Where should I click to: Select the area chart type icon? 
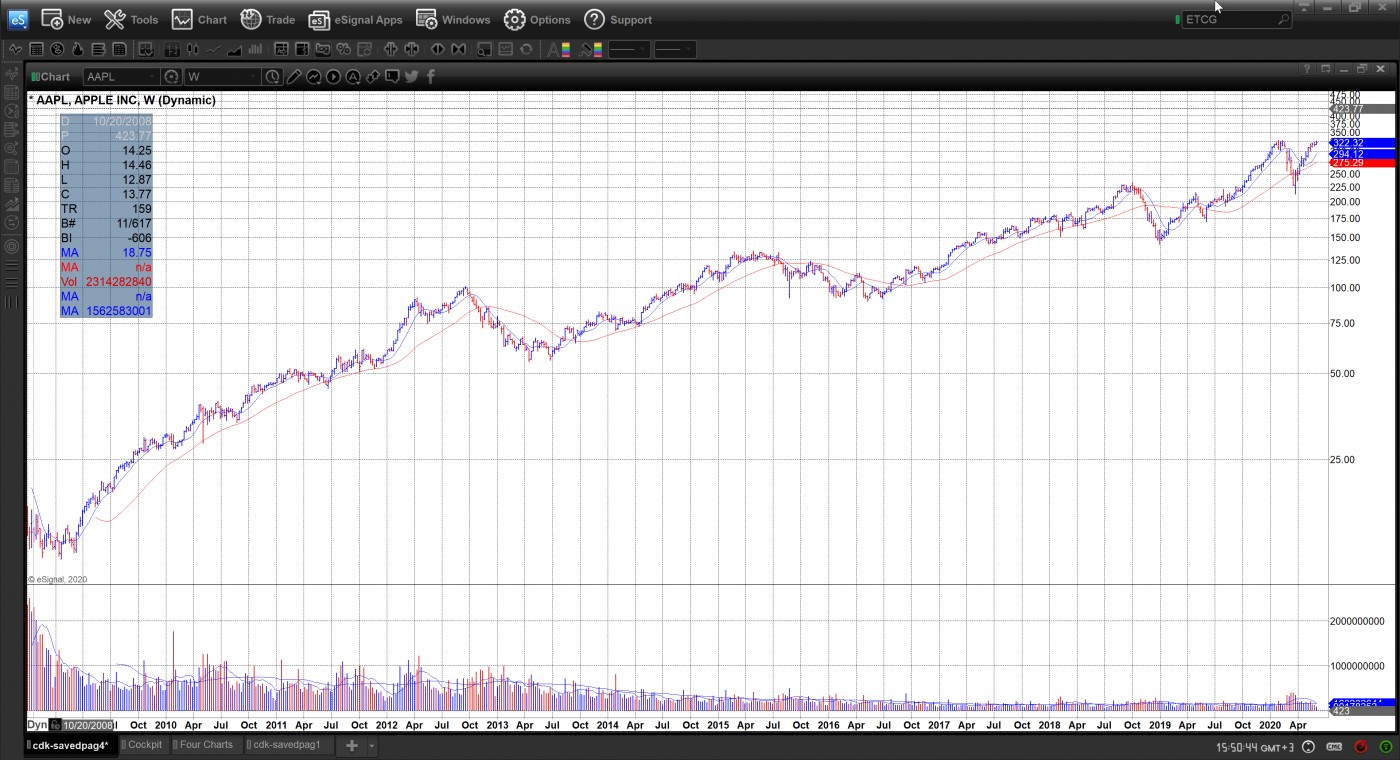click(234, 49)
